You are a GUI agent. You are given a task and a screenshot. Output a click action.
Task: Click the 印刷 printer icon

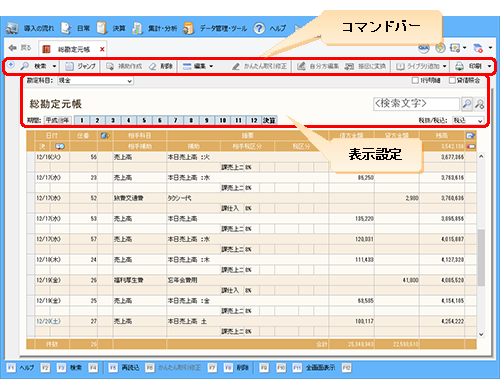pyautogui.click(x=459, y=66)
